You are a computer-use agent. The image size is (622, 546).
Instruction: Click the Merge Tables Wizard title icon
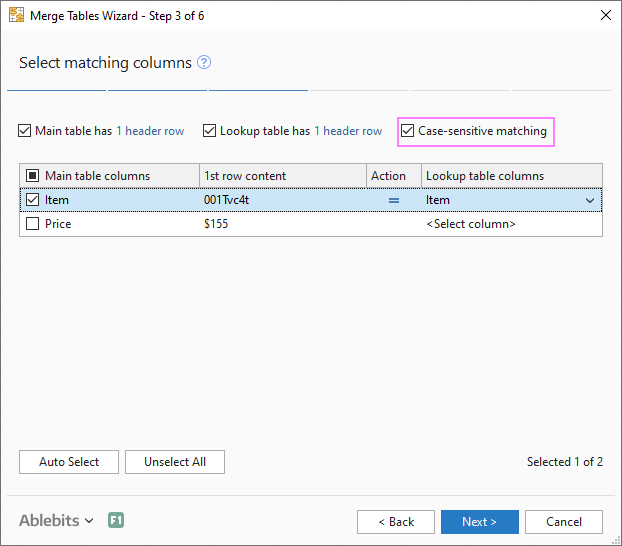[x=16, y=15]
